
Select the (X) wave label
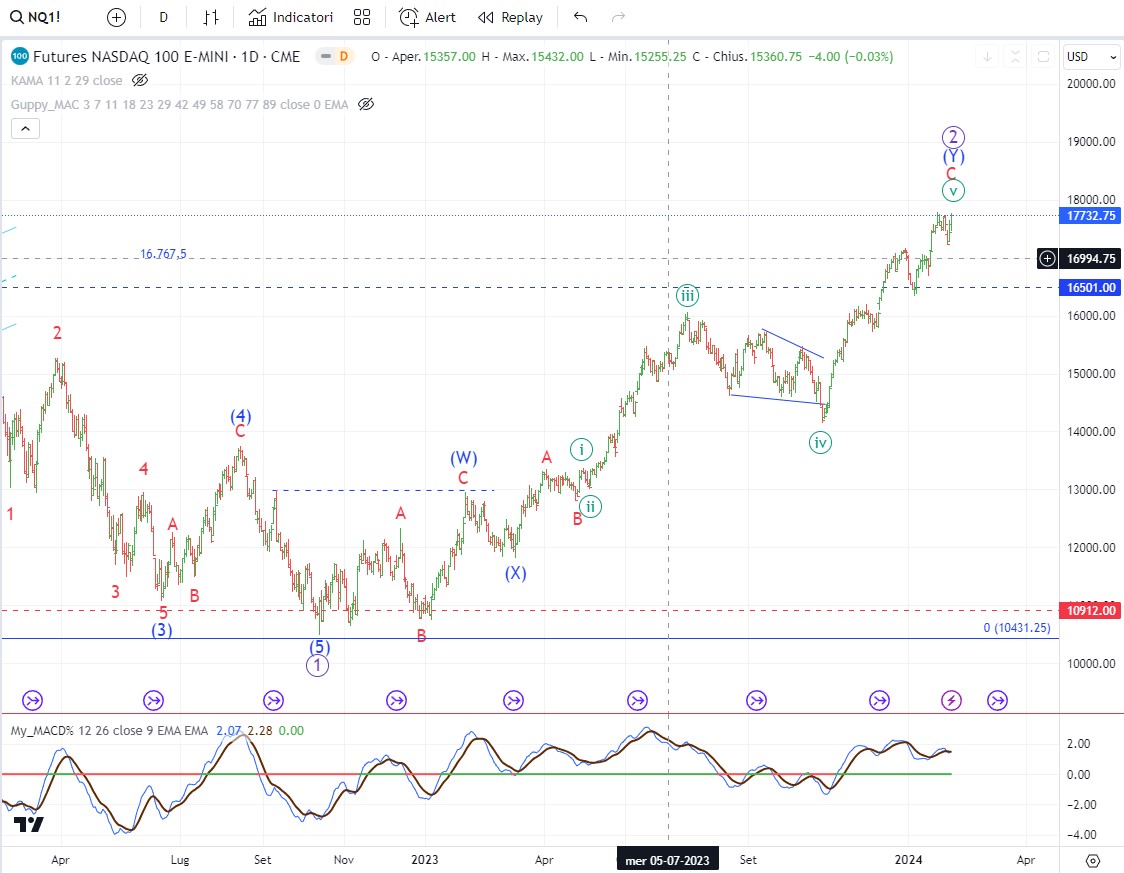coord(515,573)
